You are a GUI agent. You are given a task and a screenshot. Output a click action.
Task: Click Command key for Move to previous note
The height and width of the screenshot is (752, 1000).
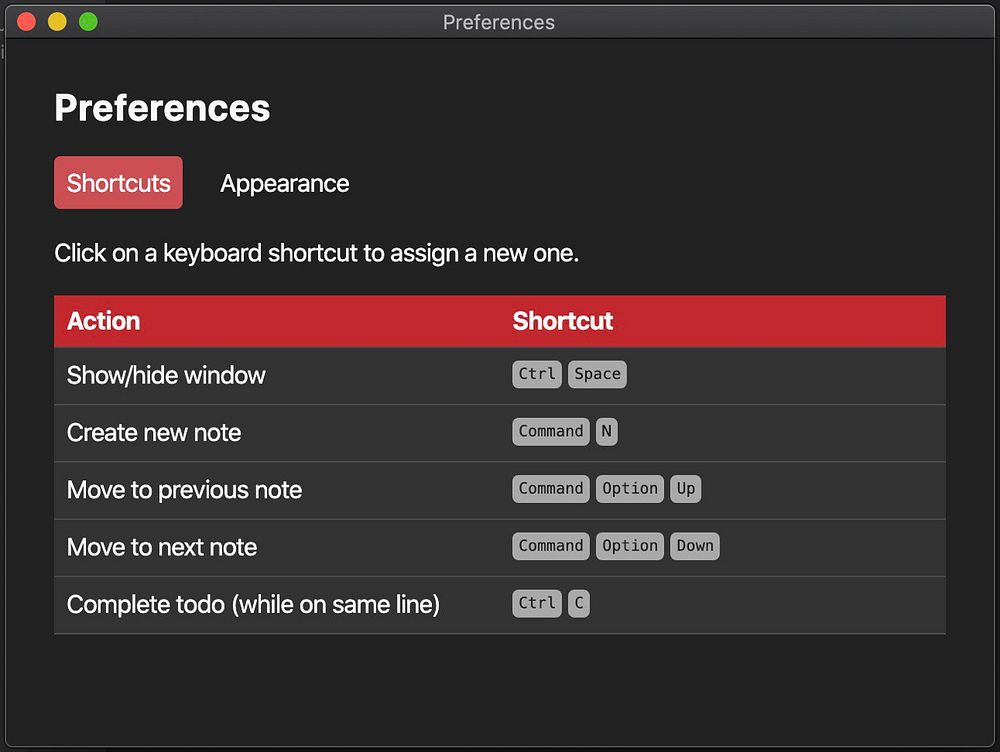(550, 488)
